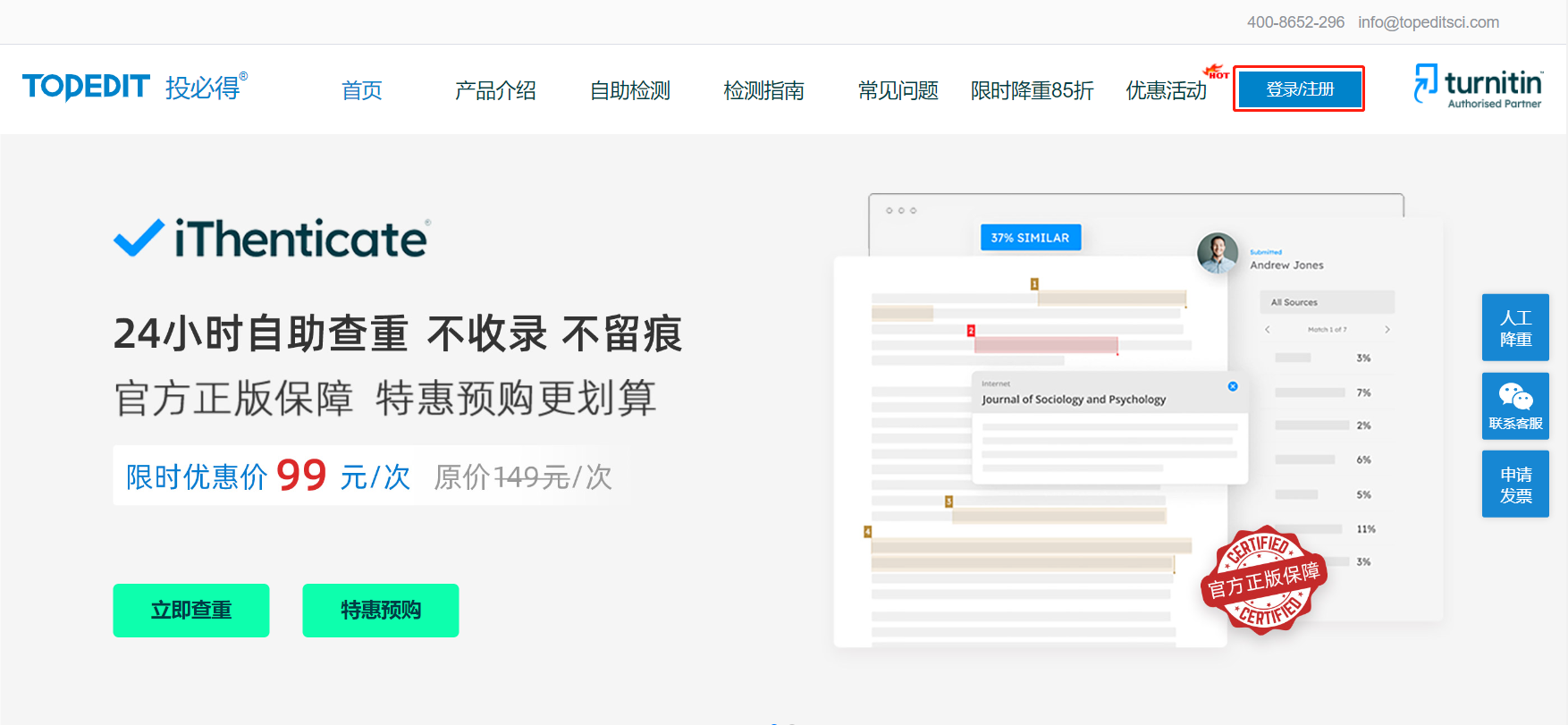Click the previous match chevron arrow
Viewport: 1568px width, 725px height.
point(1268,330)
